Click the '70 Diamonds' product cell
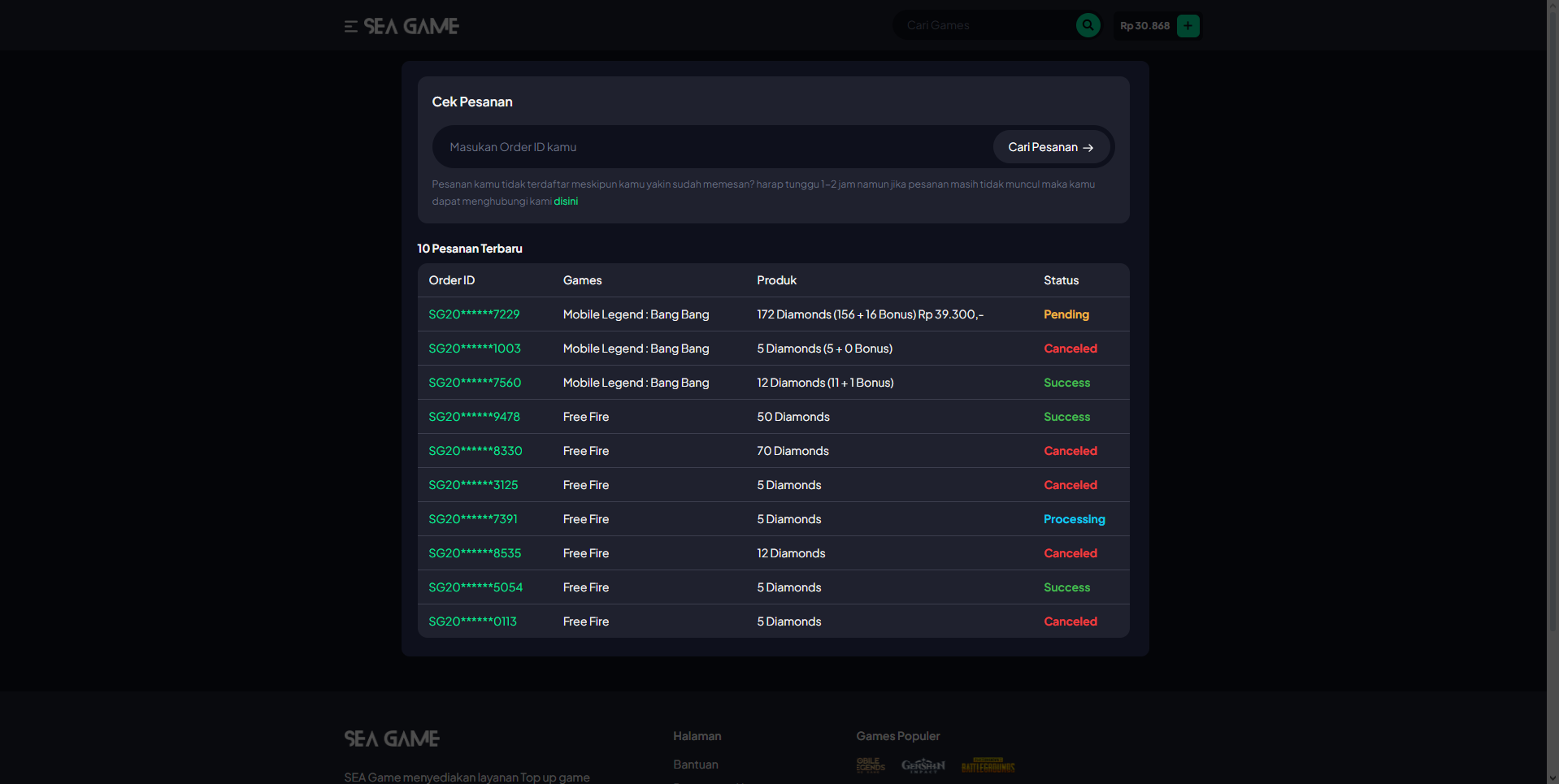This screenshot has width=1559, height=784. pos(793,451)
